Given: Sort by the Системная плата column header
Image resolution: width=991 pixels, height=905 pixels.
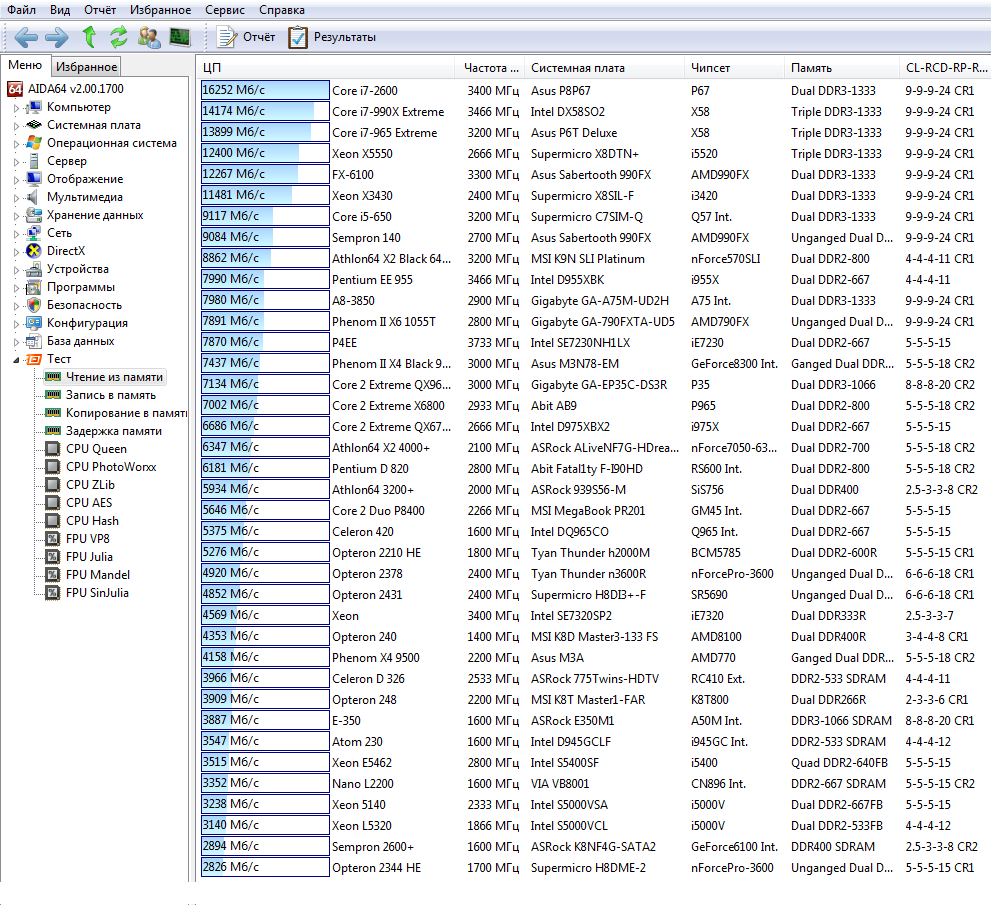Looking at the screenshot, I should click(x=604, y=68).
